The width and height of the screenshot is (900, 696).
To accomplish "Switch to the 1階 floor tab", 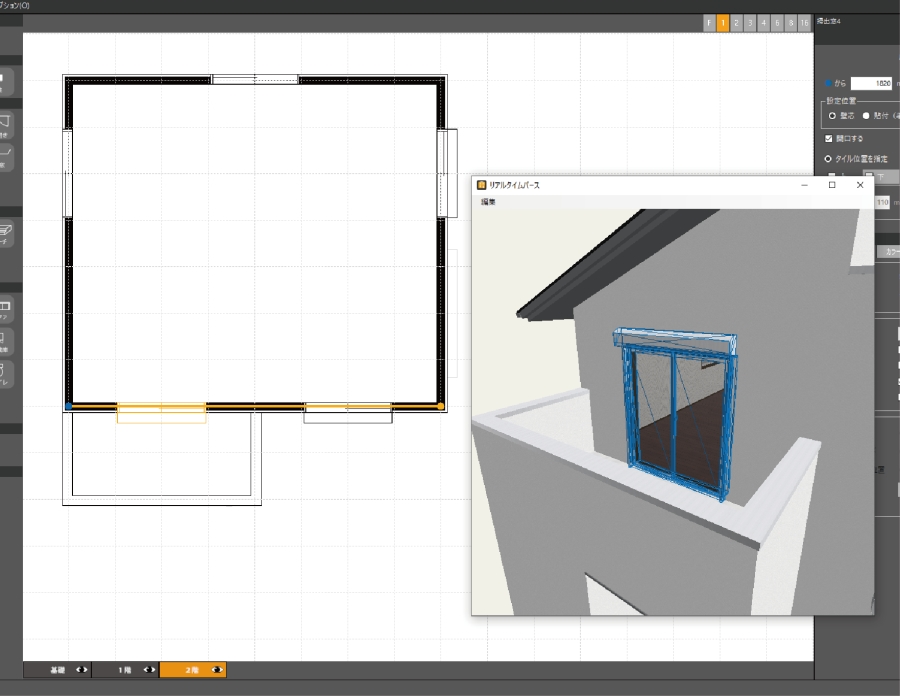I will point(125,670).
